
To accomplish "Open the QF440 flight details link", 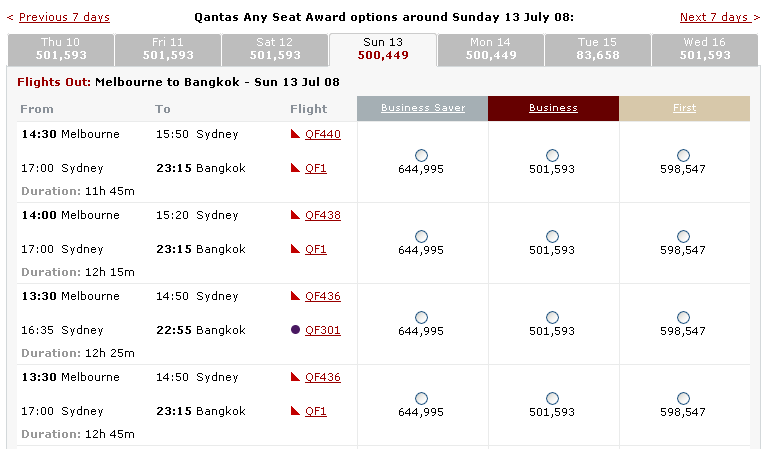I will (323, 134).
